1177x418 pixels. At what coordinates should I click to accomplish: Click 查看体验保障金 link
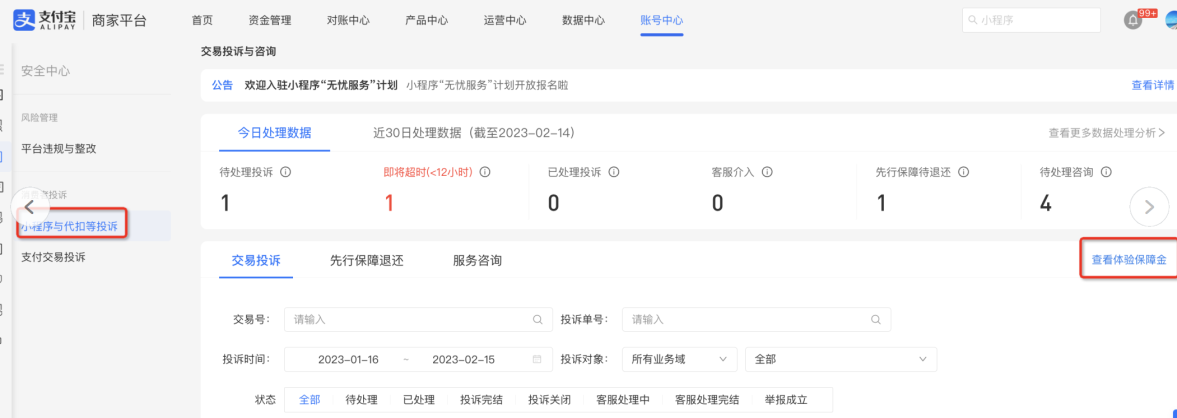1129,260
